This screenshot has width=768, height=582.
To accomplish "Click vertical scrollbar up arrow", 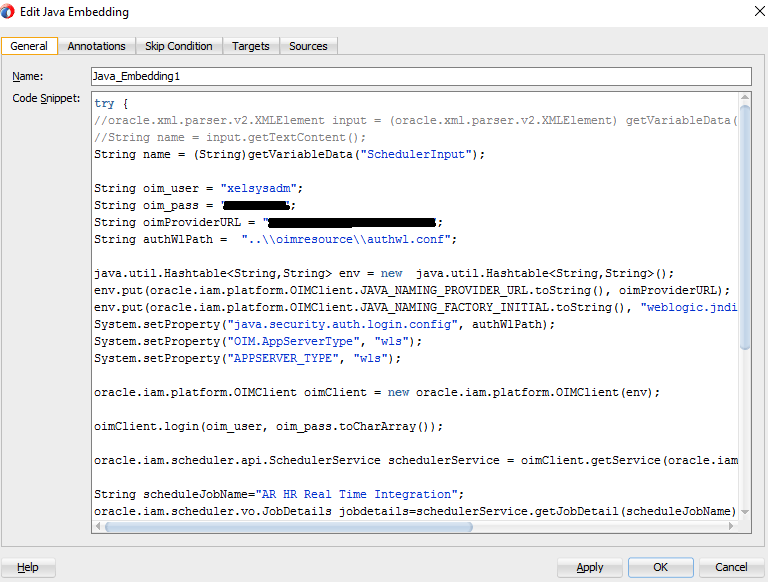I will click(745, 97).
